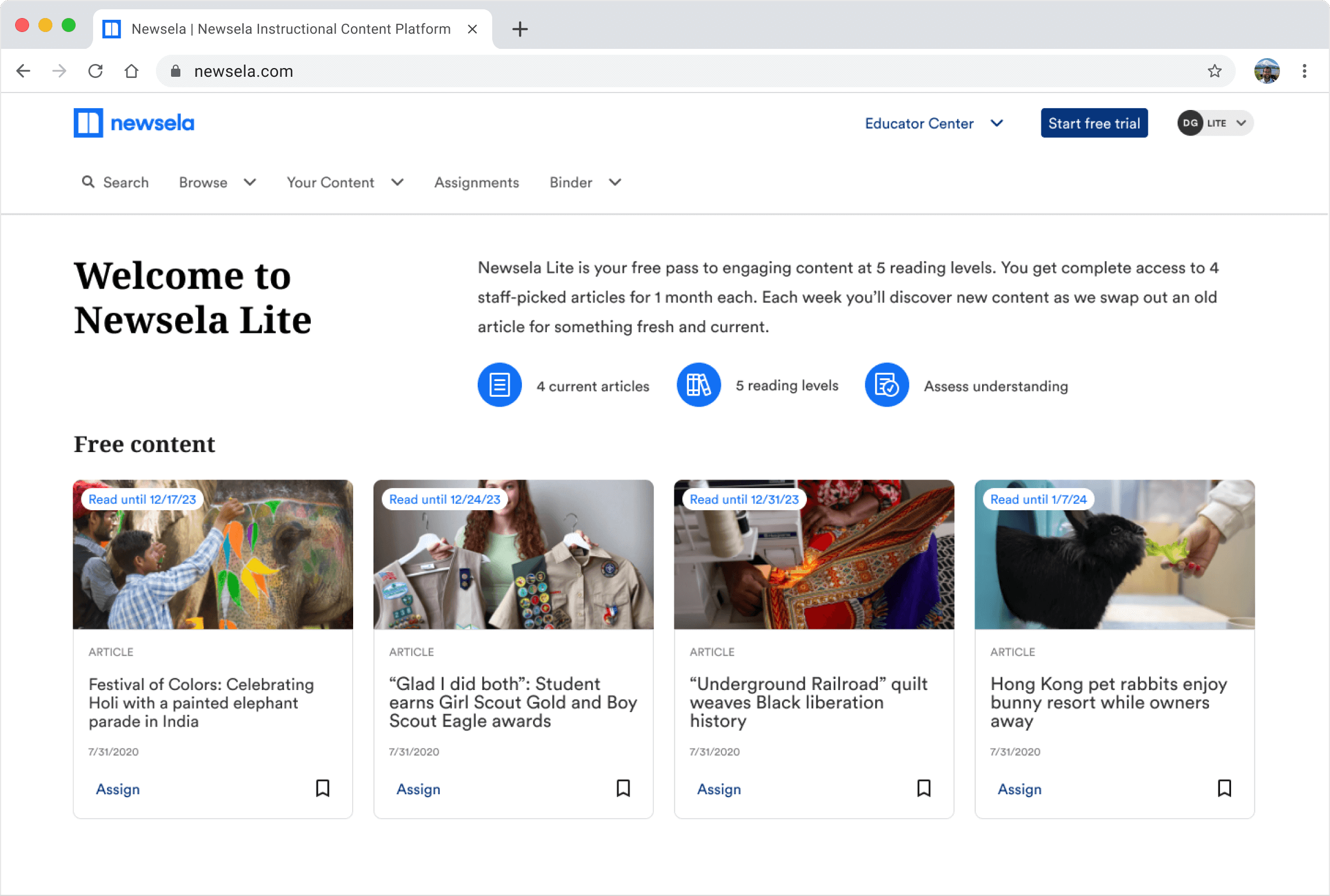Click the 4 current articles icon
The image size is (1330, 896).
(500, 385)
